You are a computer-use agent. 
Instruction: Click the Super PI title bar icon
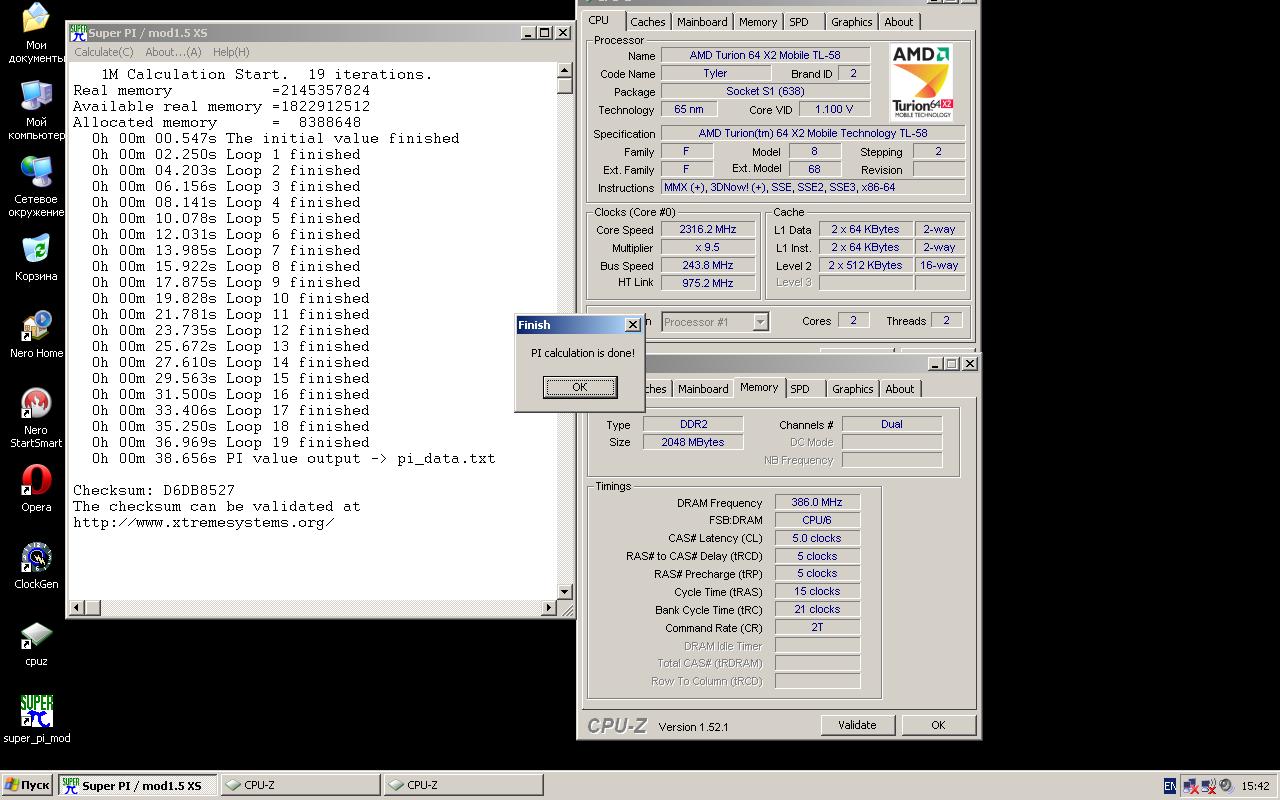77,33
